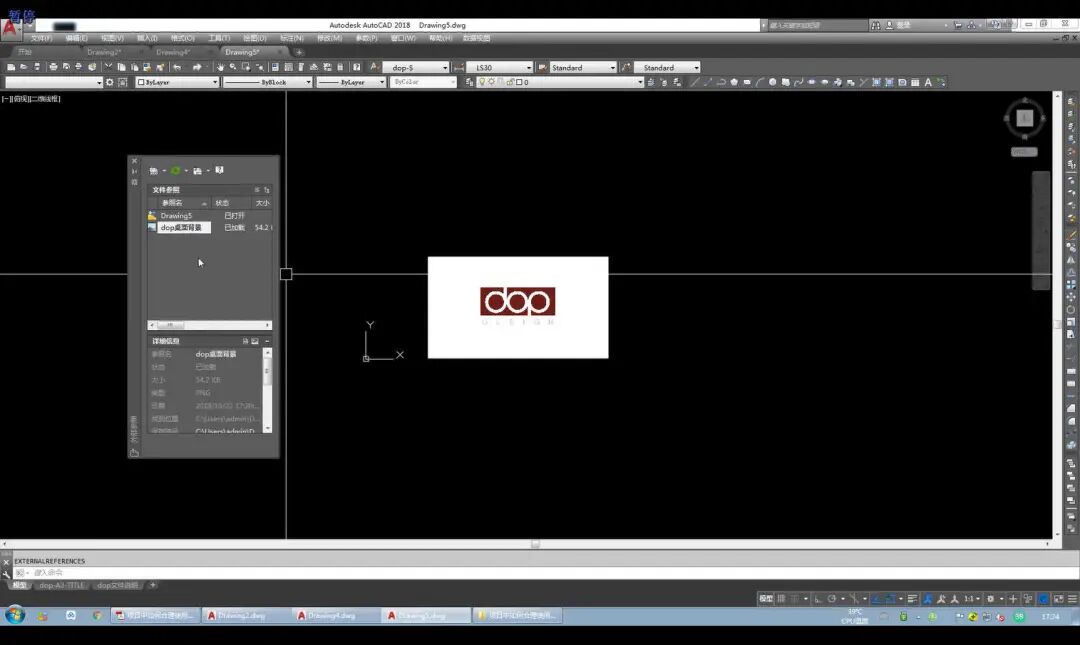Viewport: 1080px width, 645px height.
Task: Toggle Polar tracking in status bar
Action: [832, 599]
